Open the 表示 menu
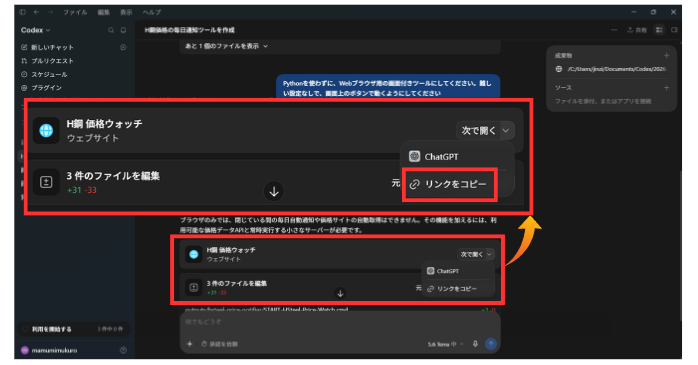Screen dimensions: 698x365 pos(126,12)
